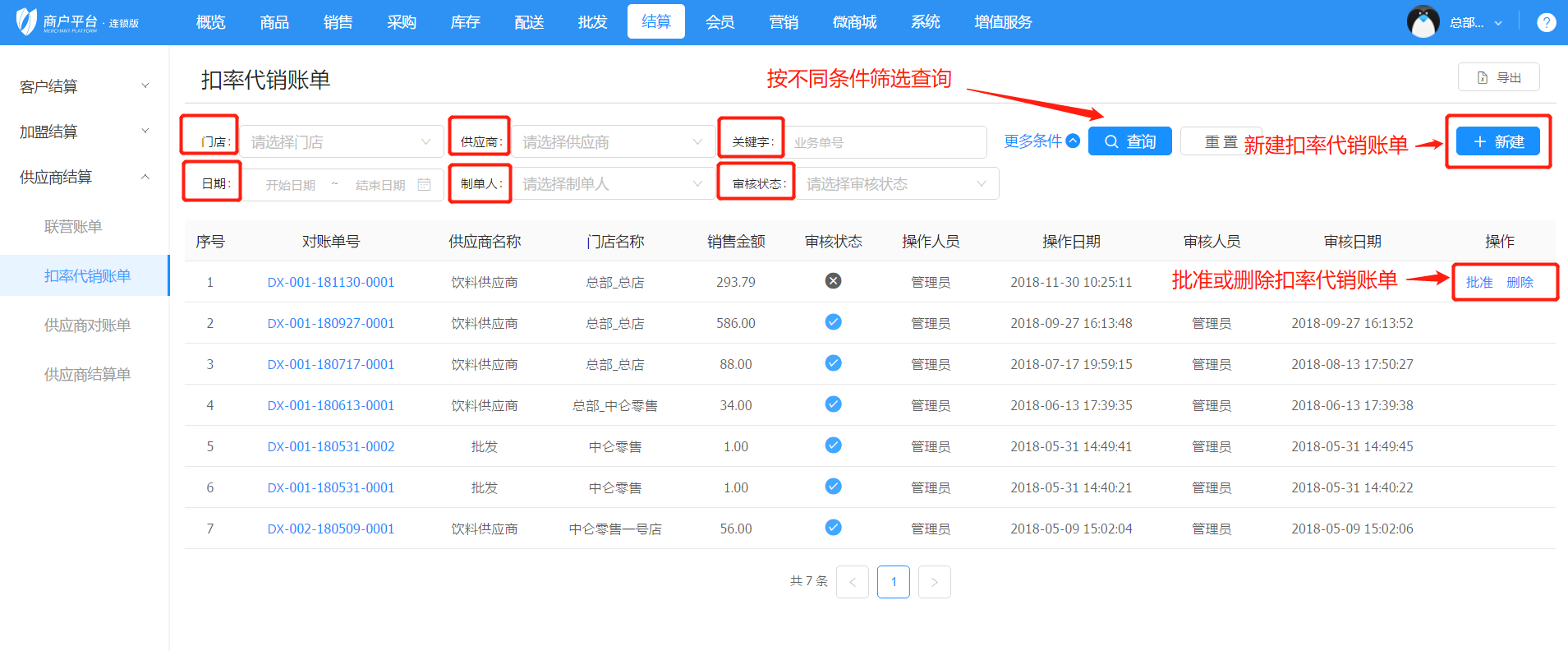Click the 关键字 keyword input field
The height and width of the screenshot is (651, 1568).
tap(885, 142)
